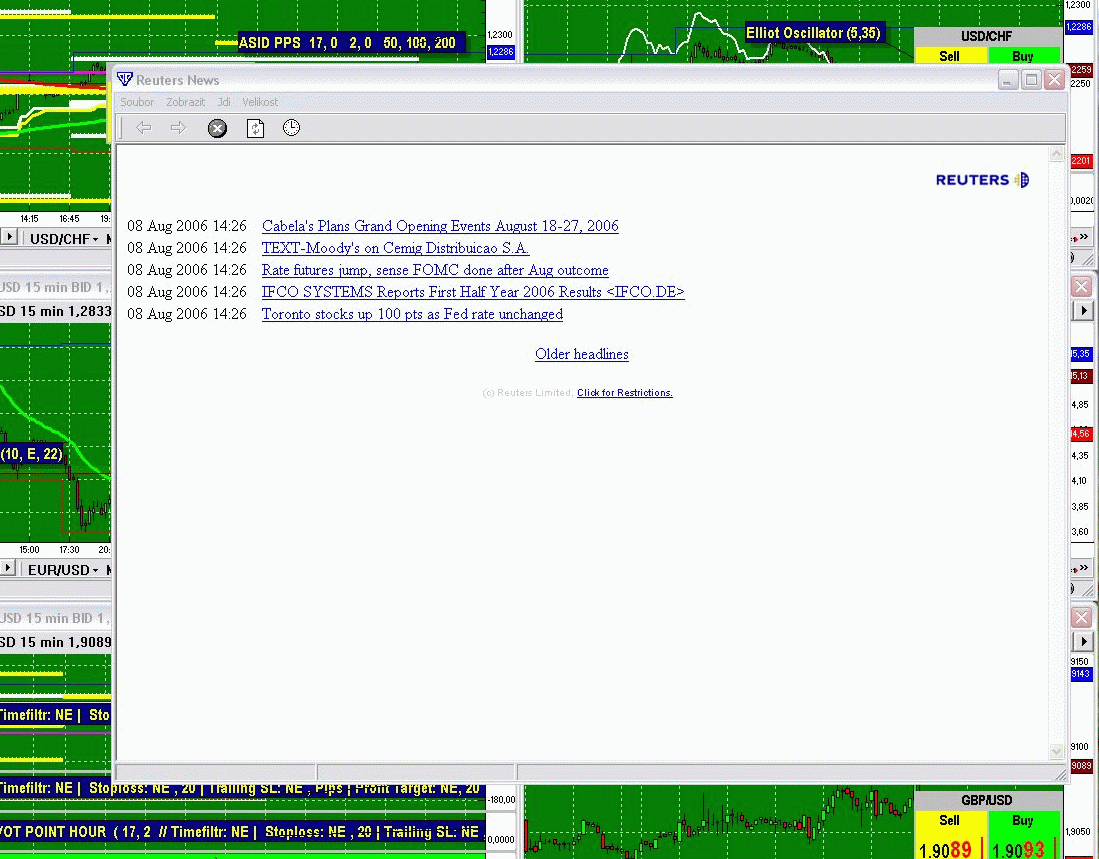Open the USD/CHF symbol dropdown
This screenshot has width=1099, height=859.
tap(64, 239)
